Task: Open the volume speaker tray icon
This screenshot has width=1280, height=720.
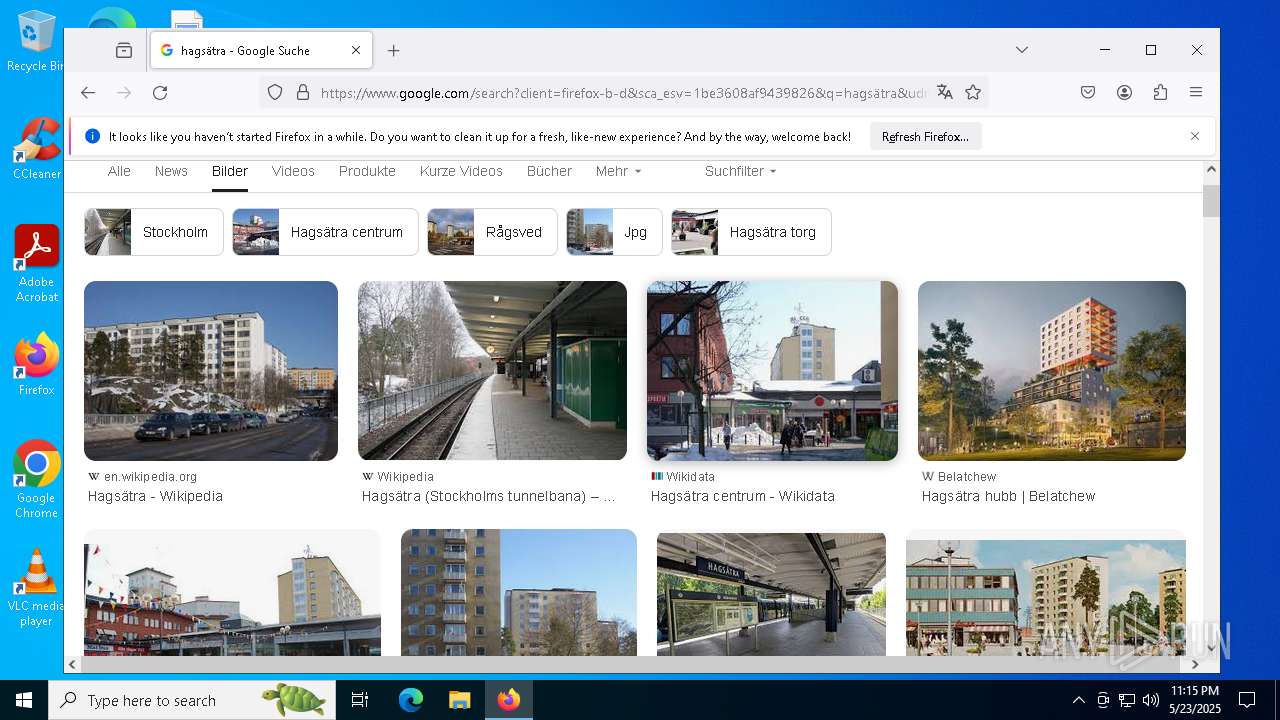Action: (1150, 700)
